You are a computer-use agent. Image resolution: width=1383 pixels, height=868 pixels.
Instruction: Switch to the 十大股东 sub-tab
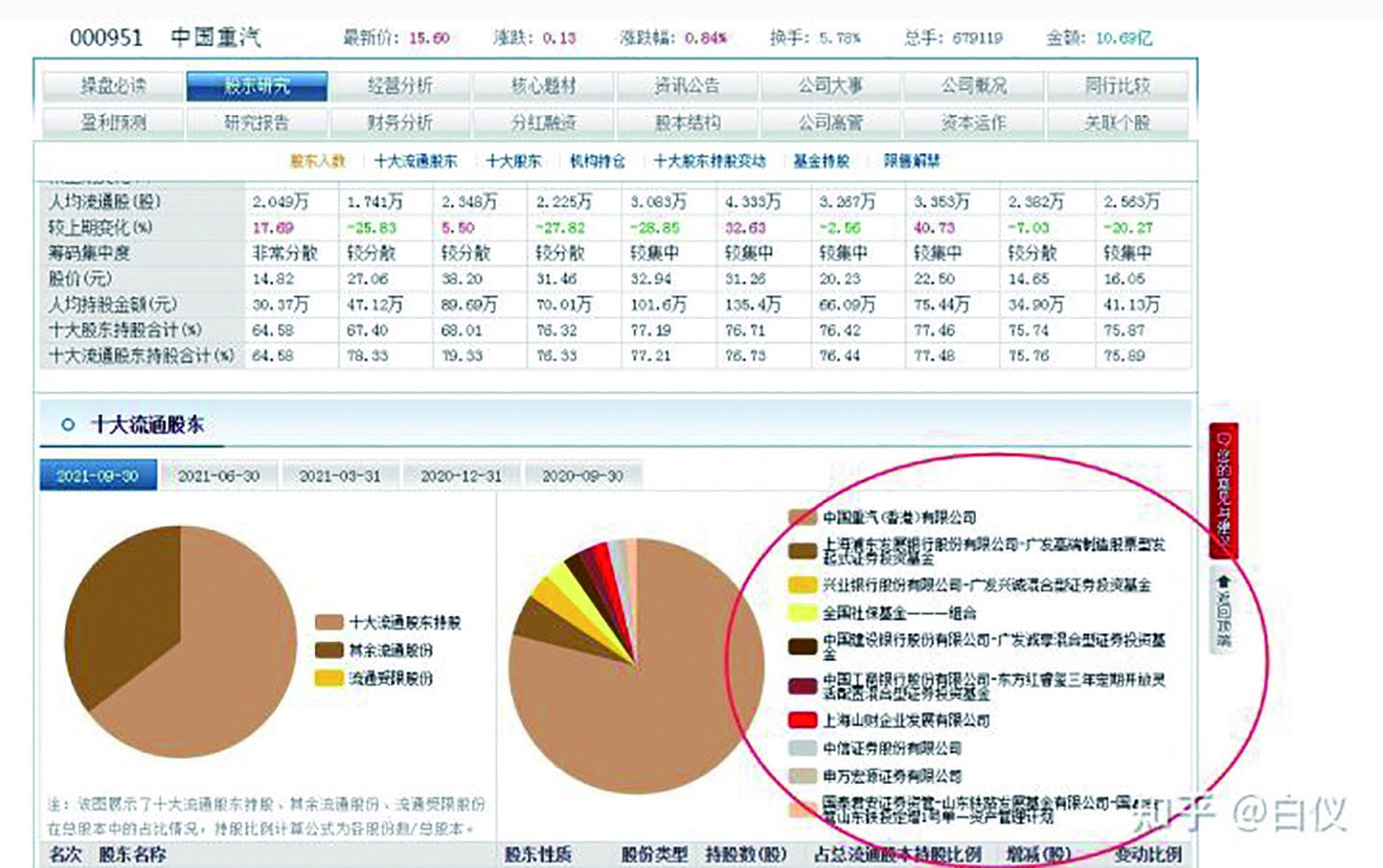513,161
